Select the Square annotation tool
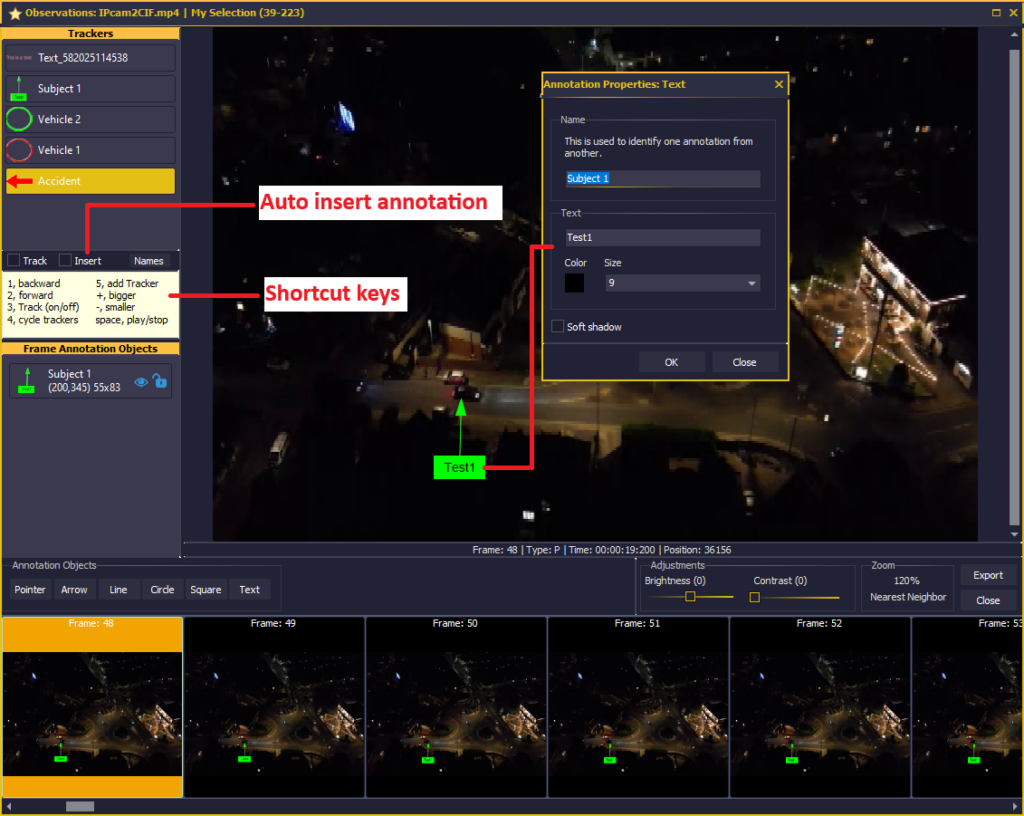 [206, 589]
